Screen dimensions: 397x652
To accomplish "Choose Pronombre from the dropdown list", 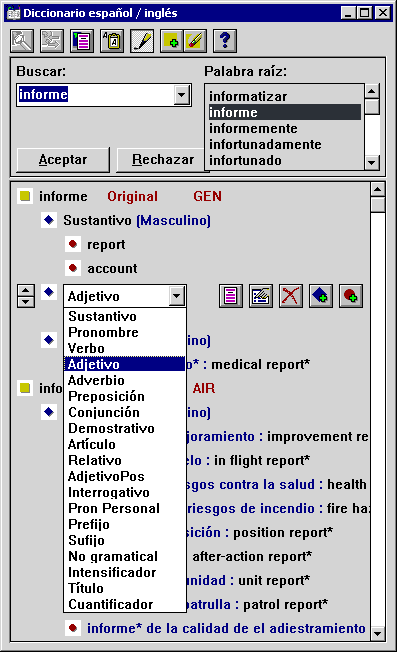I will point(124,332).
